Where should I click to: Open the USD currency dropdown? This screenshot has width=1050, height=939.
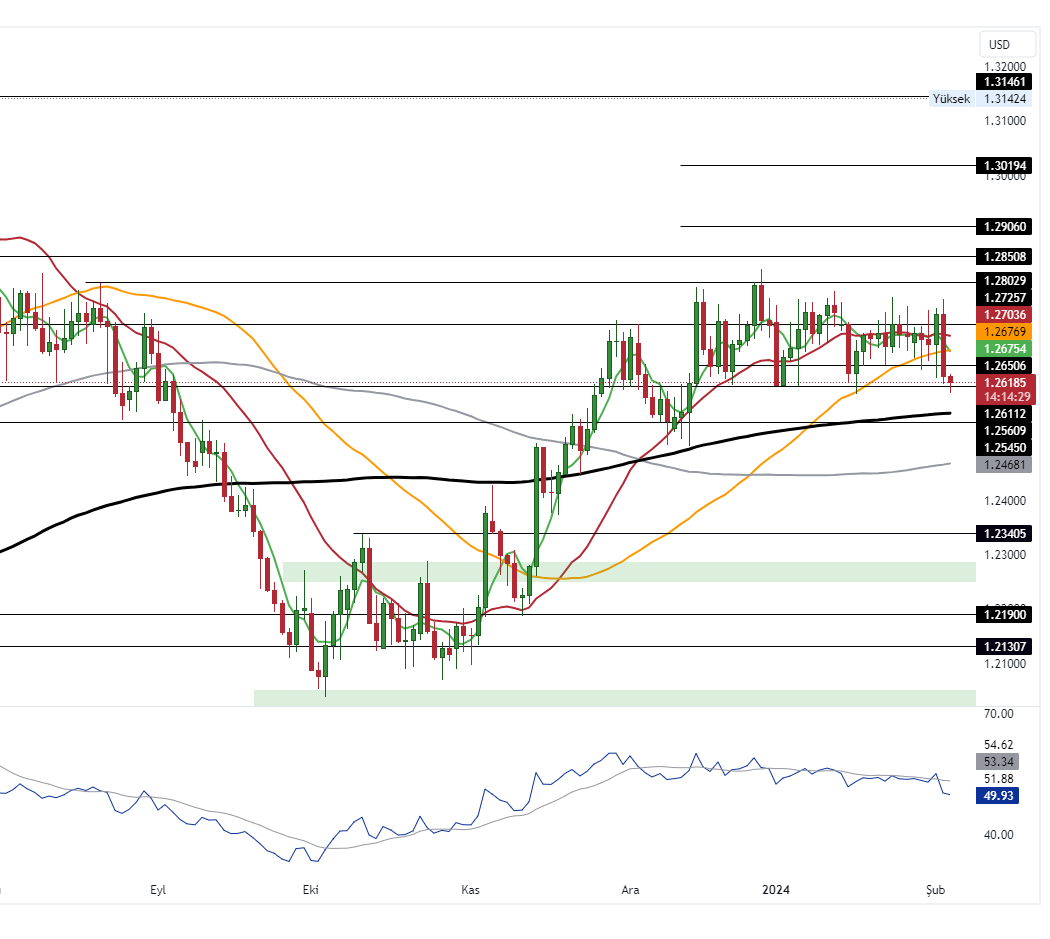(x=999, y=44)
